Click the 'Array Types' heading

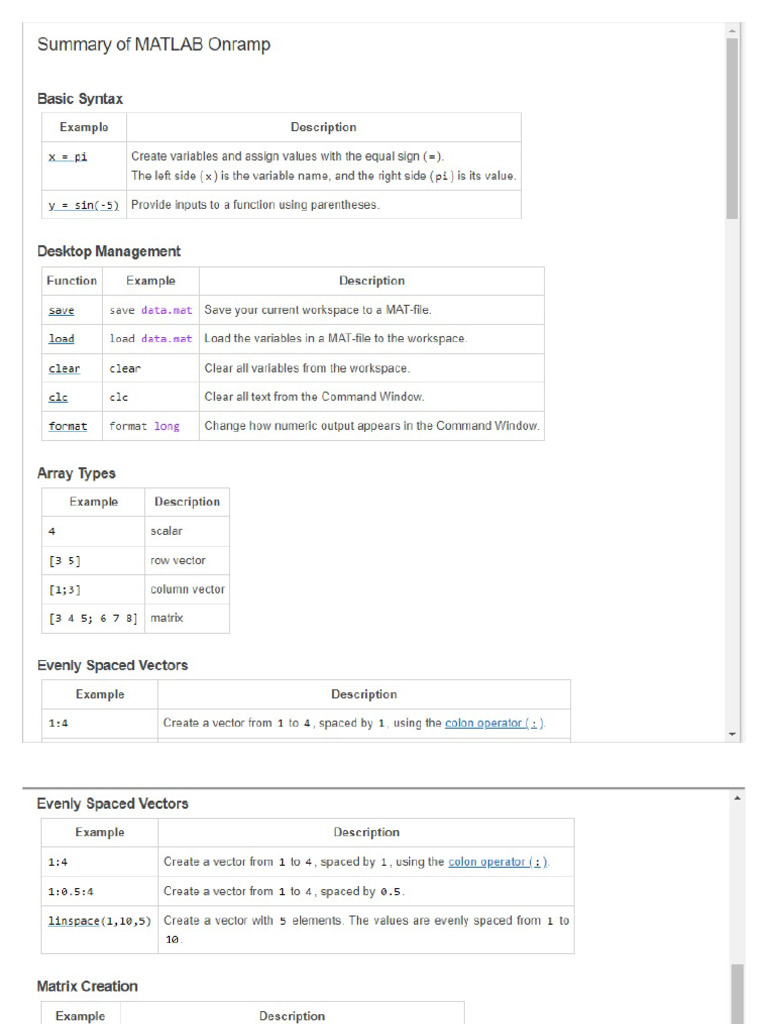click(x=76, y=473)
